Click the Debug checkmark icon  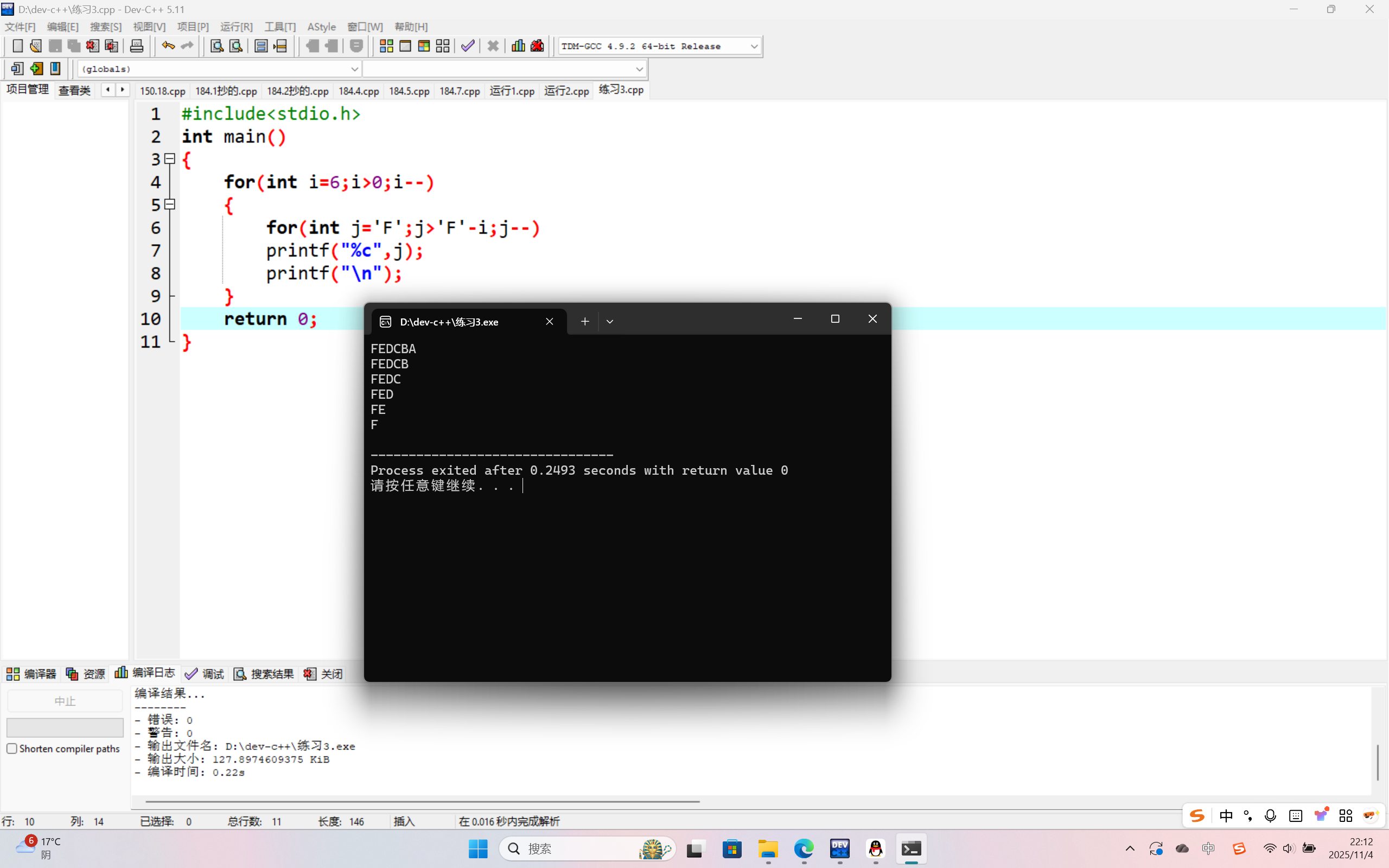click(468, 46)
